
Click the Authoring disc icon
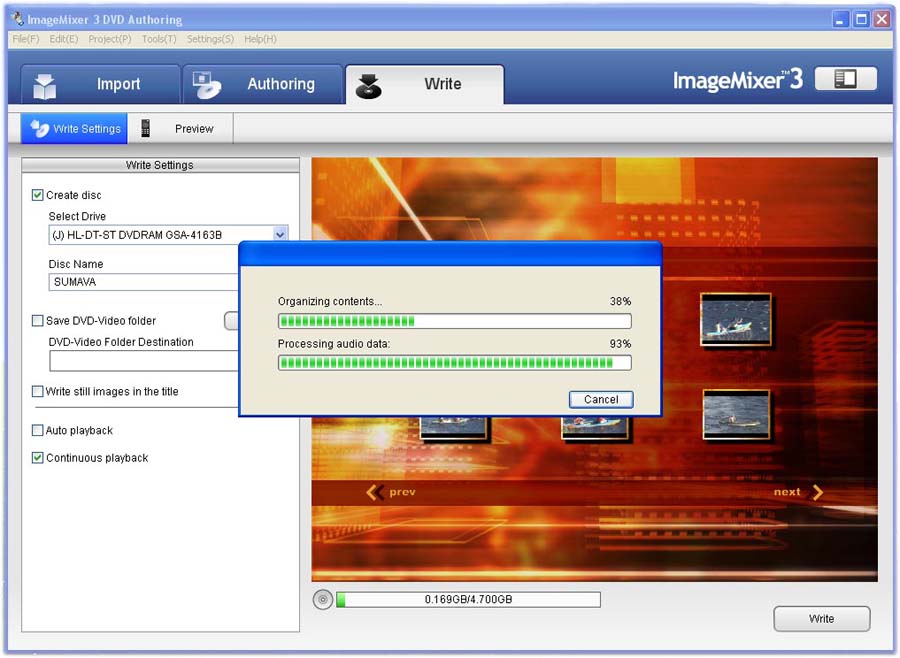click(x=207, y=85)
